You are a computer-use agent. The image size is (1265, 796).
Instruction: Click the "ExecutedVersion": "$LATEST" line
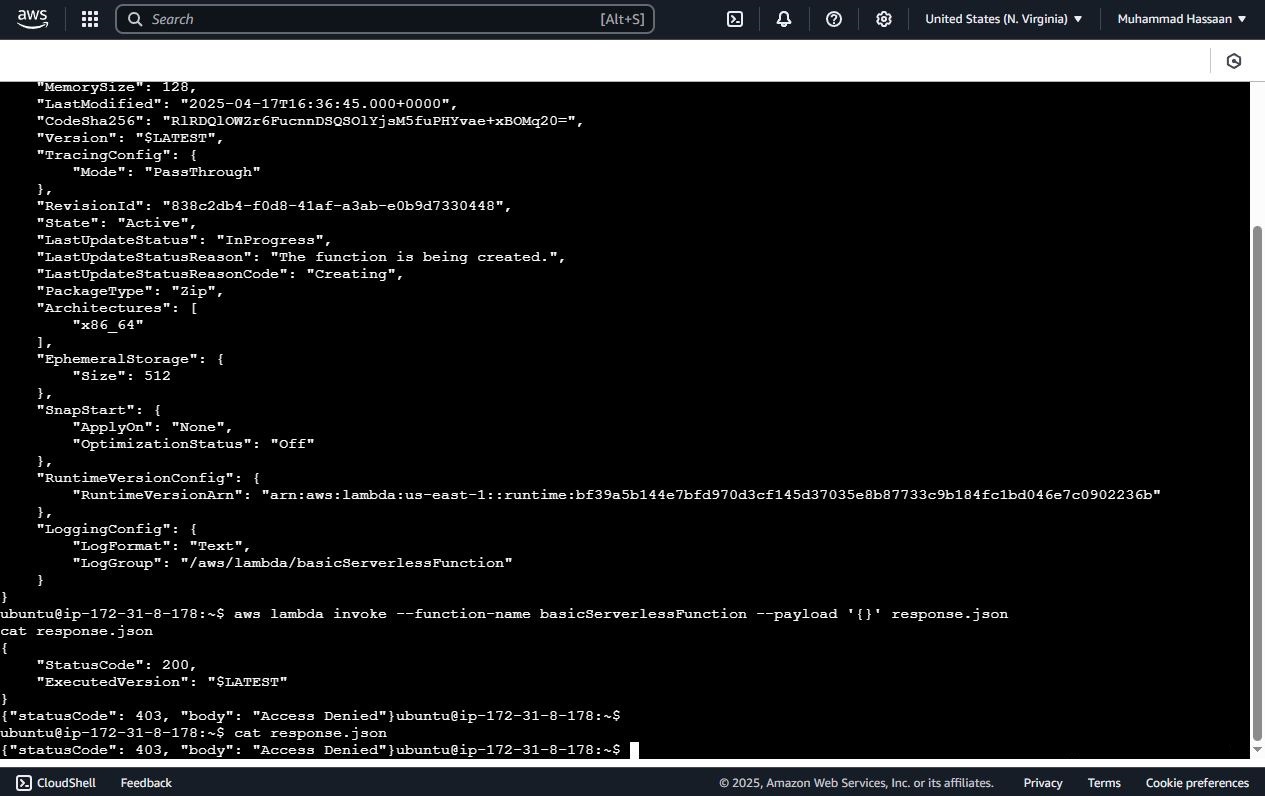(x=162, y=682)
